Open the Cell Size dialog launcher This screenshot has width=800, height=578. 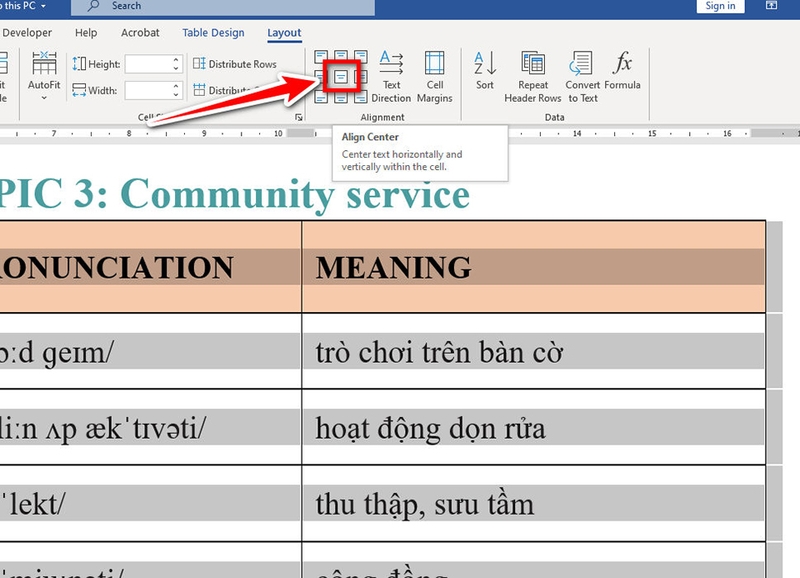pyautogui.click(x=298, y=117)
